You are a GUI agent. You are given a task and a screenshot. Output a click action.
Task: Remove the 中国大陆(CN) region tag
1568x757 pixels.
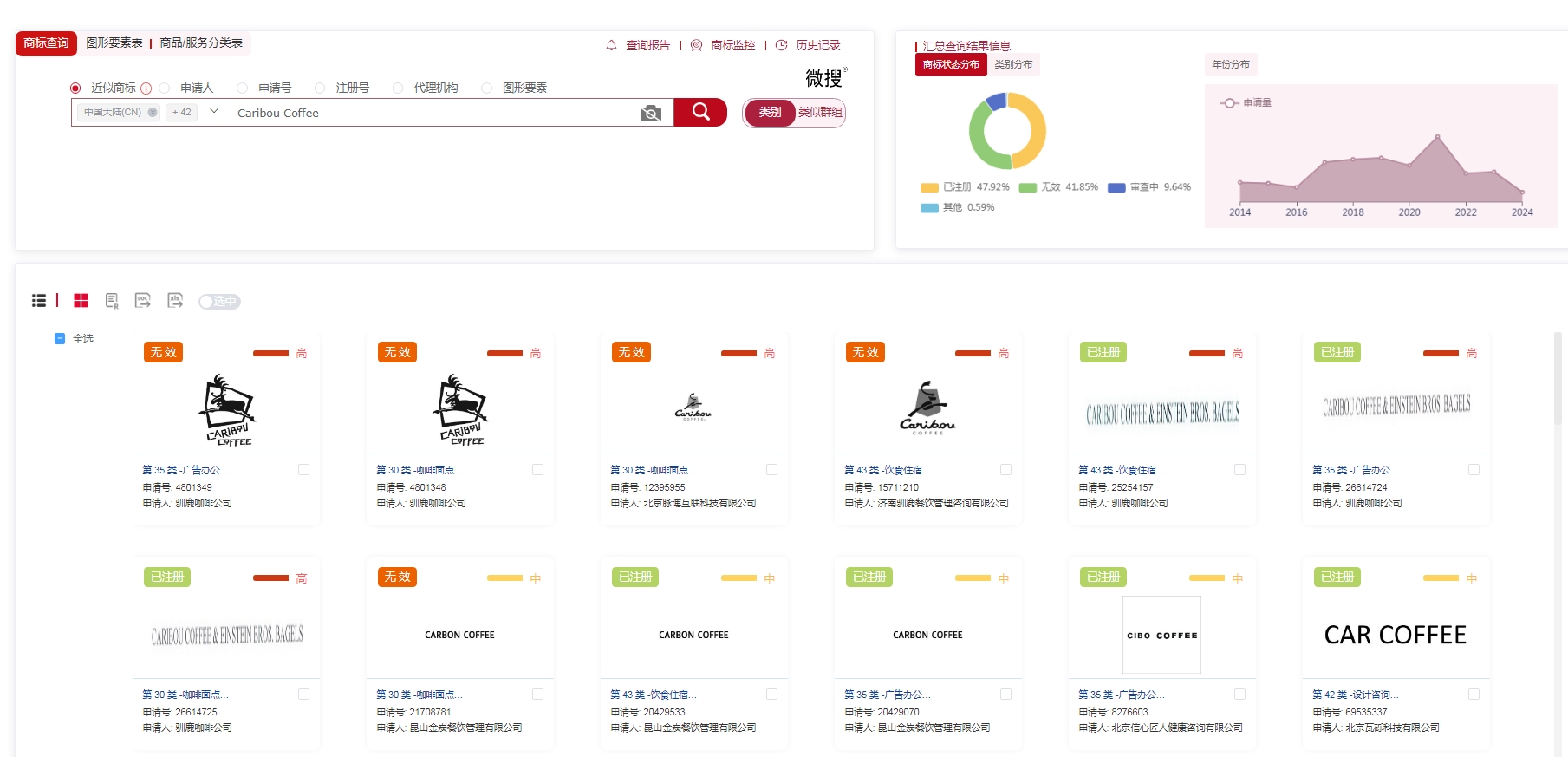(x=153, y=112)
